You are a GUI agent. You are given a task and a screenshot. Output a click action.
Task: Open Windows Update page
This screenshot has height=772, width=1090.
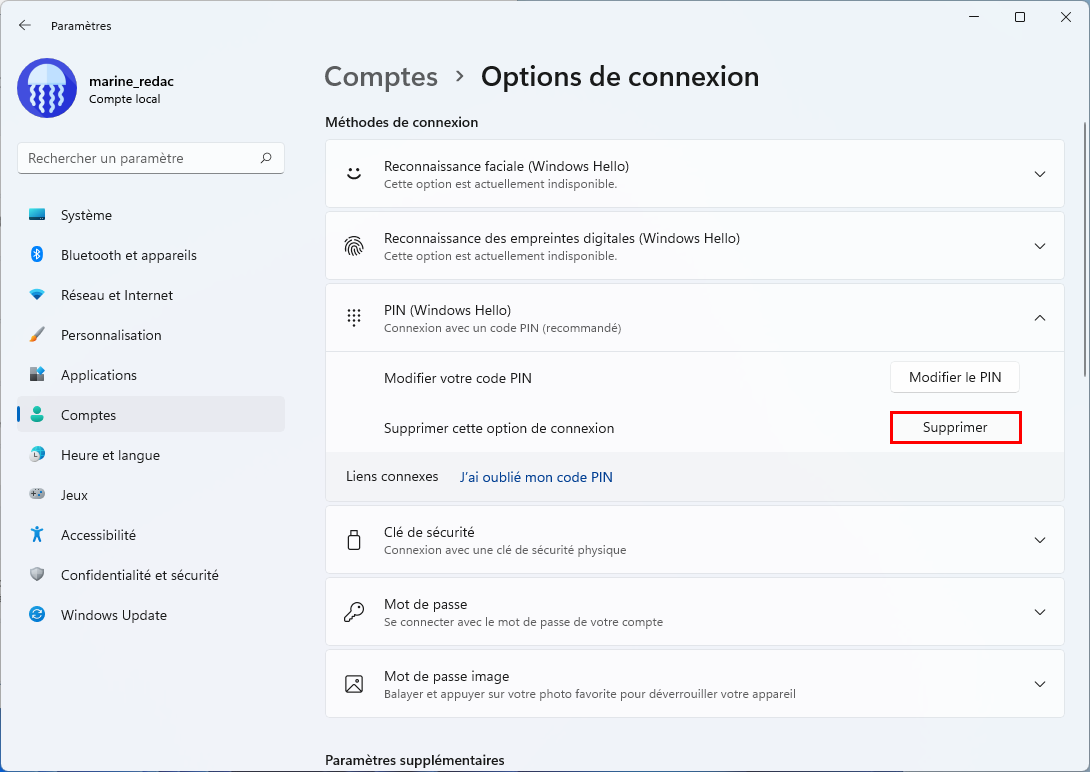[151, 615]
